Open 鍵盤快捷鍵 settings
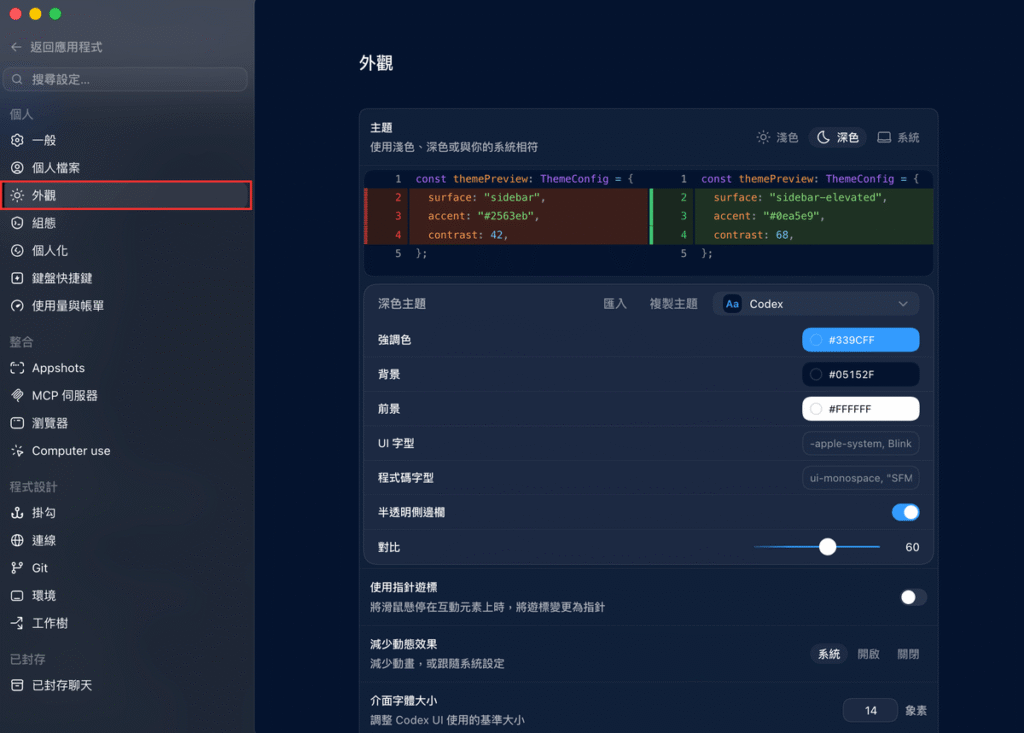The height and width of the screenshot is (733, 1024). click(x=126, y=278)
